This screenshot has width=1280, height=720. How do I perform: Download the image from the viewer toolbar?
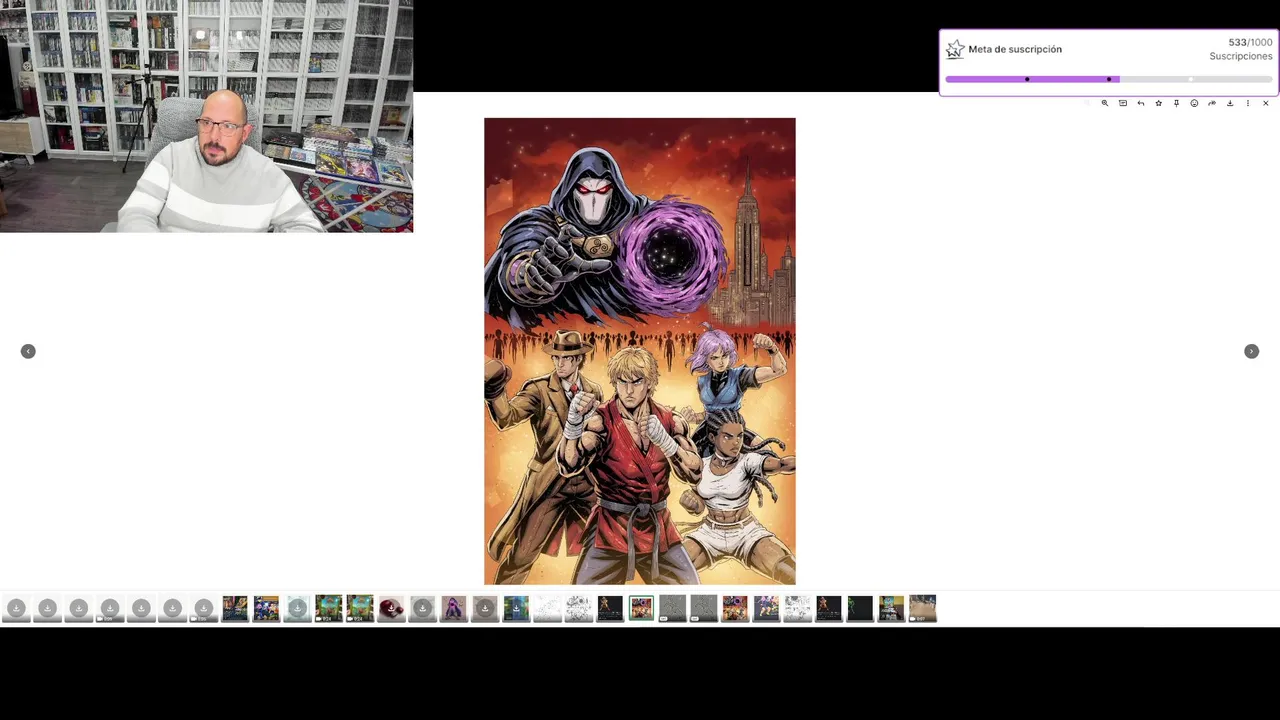(1230, 103)
